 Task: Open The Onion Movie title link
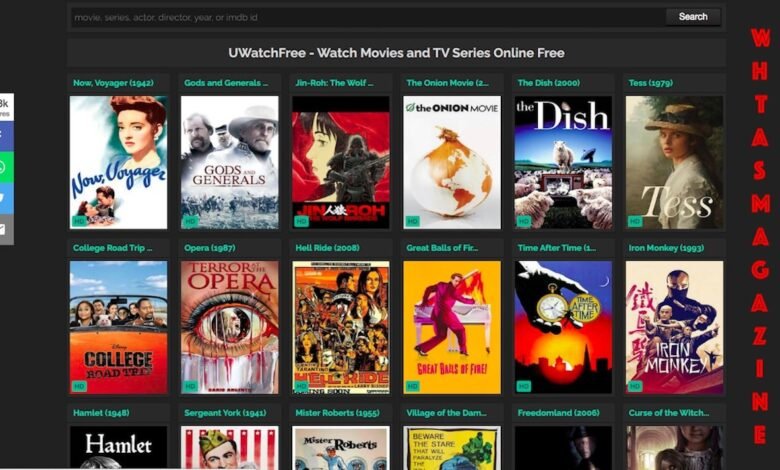point(447,83)
